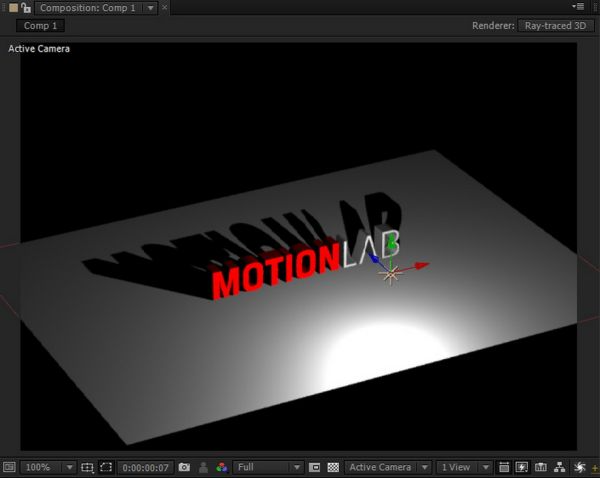Click the Comp 1 breadcrumb button
The width and height of the screenshot is (600, 478).
(x=40, y=26)
